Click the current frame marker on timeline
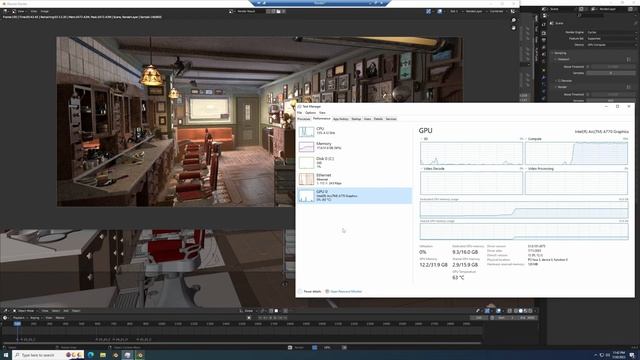The image size is (640, 360). (17, 324)
